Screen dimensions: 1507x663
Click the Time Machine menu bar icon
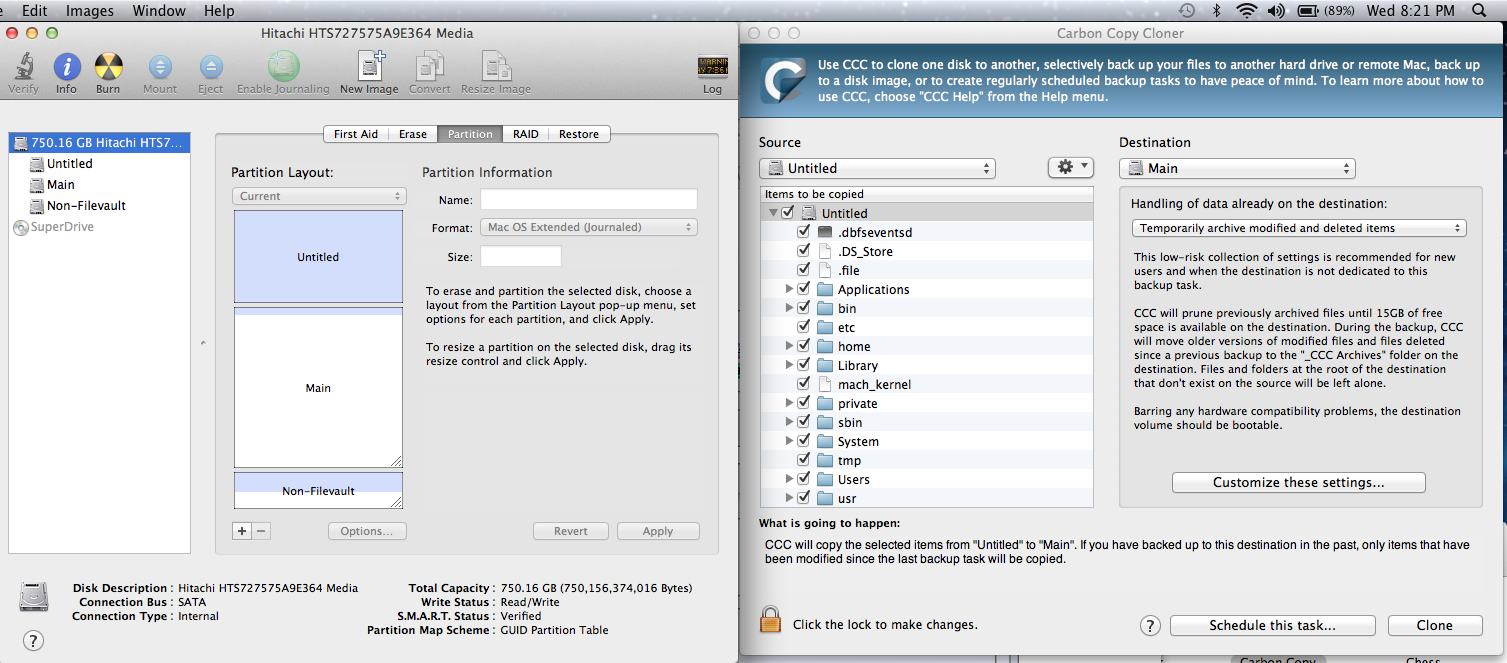coord(1186,11)
